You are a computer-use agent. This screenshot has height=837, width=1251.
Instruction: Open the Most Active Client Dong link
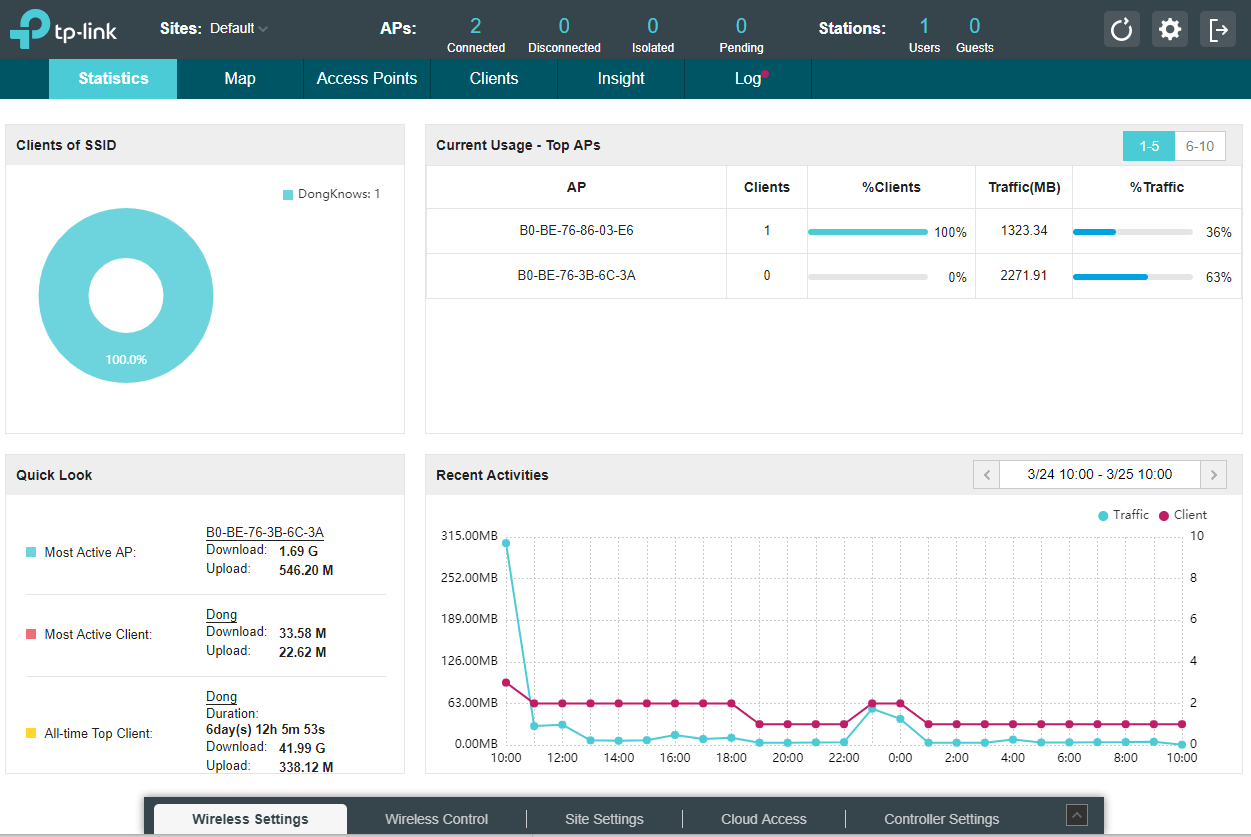(x=221, y=614)
